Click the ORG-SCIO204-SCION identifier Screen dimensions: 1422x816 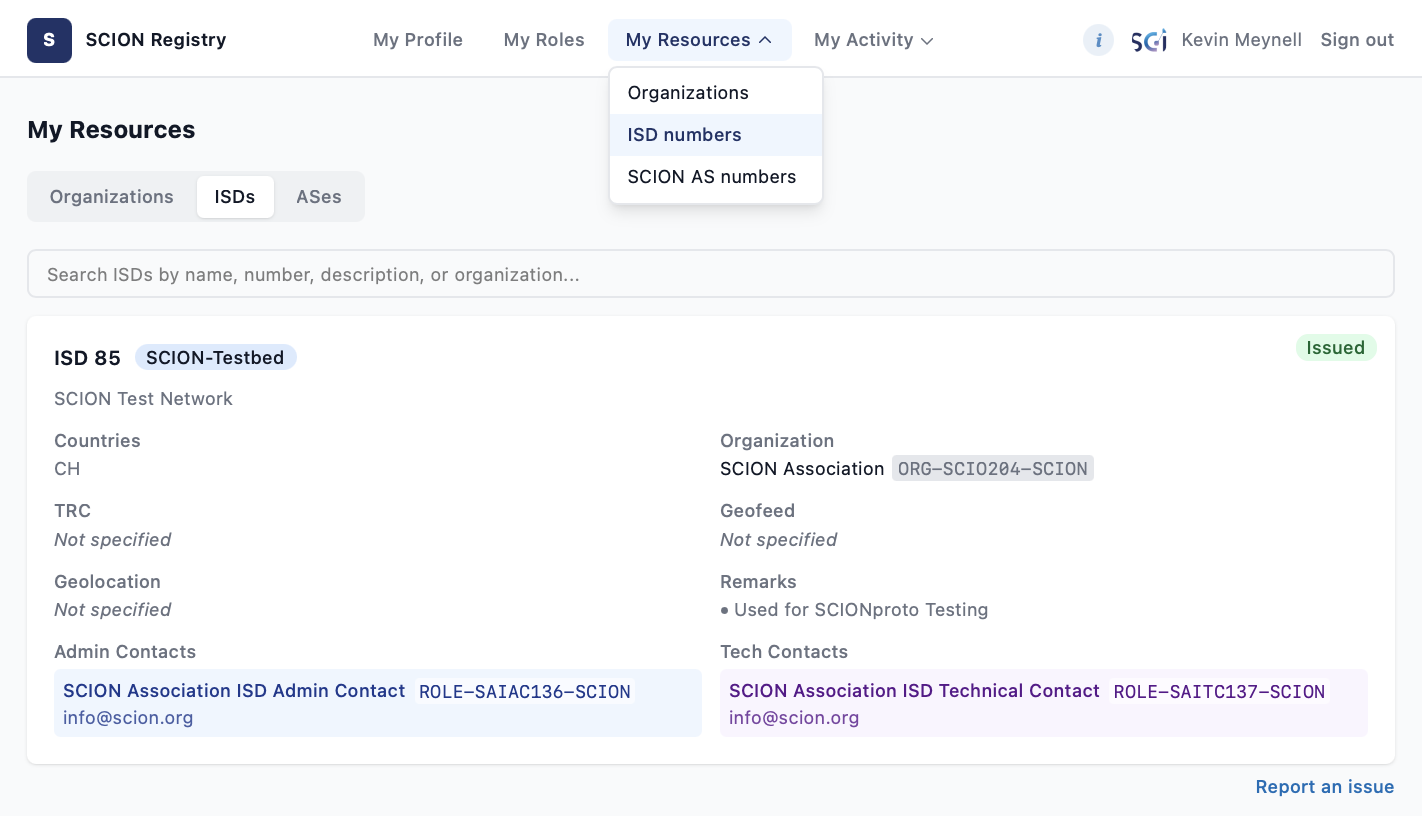point(993,469)
